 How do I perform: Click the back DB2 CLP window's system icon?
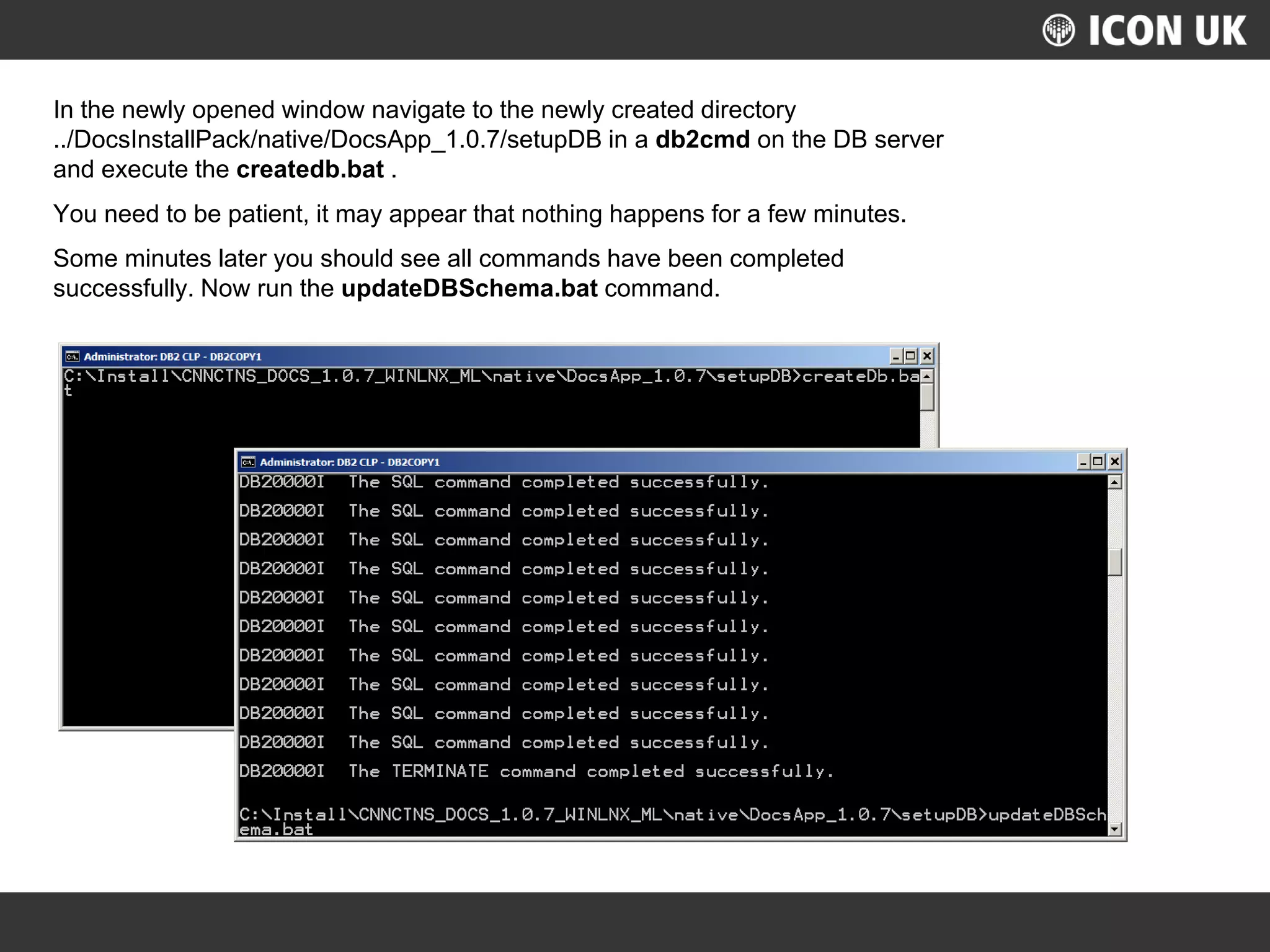pyautogui.click(x=73, y=356)
